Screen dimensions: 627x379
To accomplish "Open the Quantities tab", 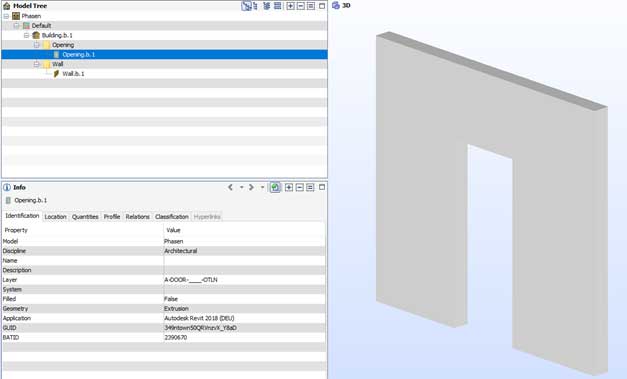I will pos(85,217).
